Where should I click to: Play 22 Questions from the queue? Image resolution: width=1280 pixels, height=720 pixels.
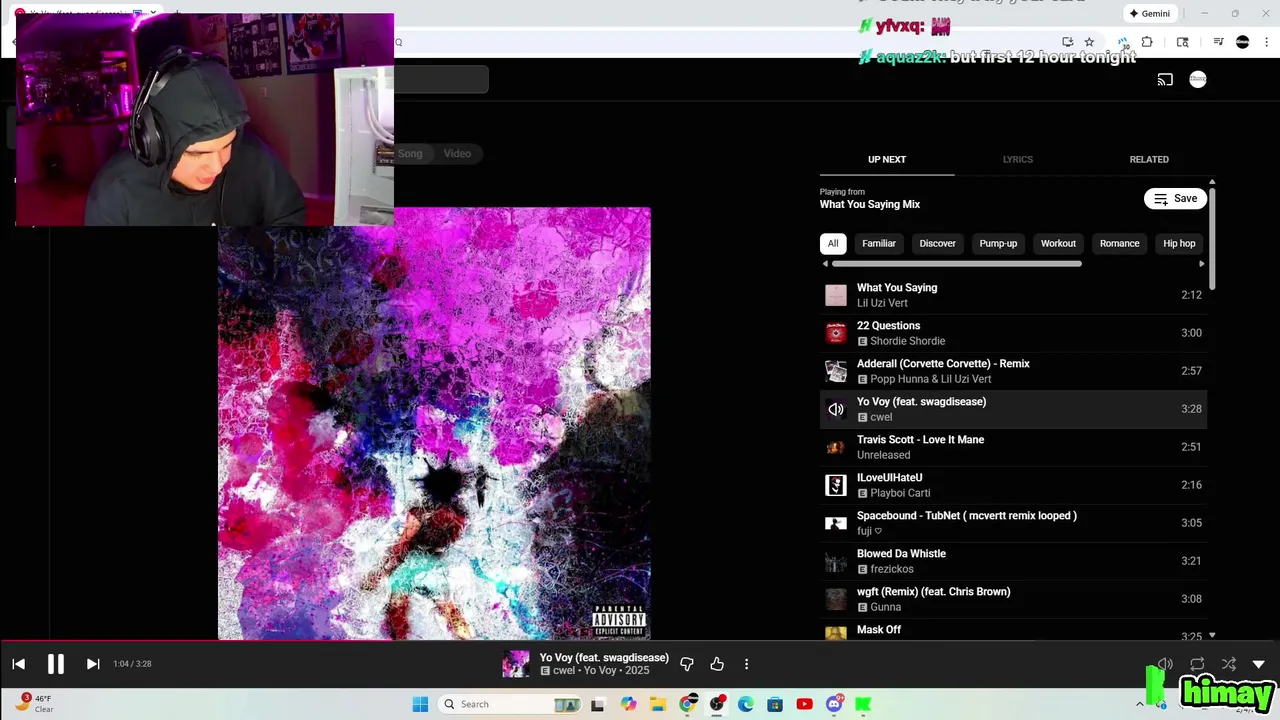[1013, 333]
